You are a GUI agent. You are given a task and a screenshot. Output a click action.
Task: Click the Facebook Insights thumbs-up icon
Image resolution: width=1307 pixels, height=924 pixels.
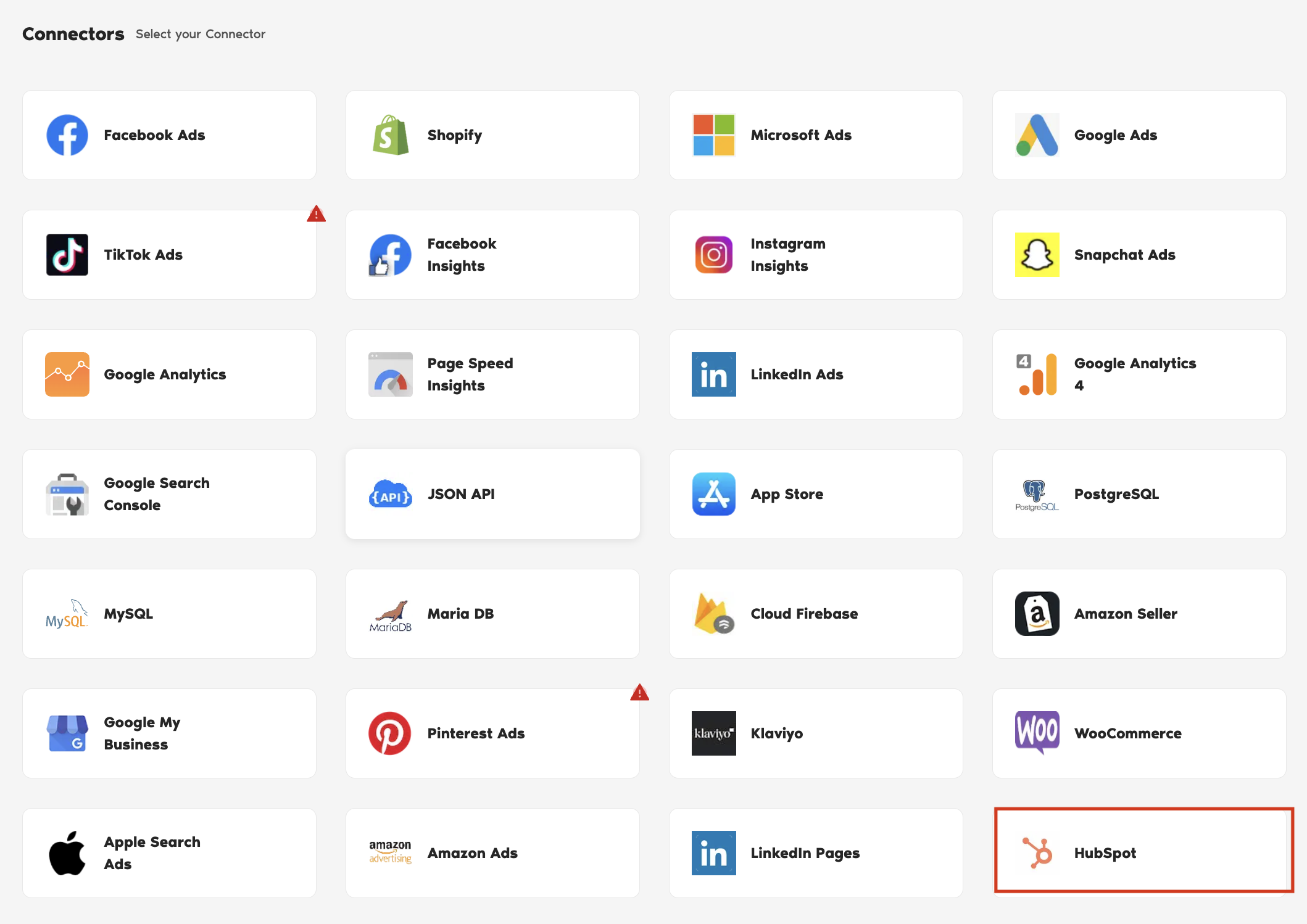click(x=391, y=255)
